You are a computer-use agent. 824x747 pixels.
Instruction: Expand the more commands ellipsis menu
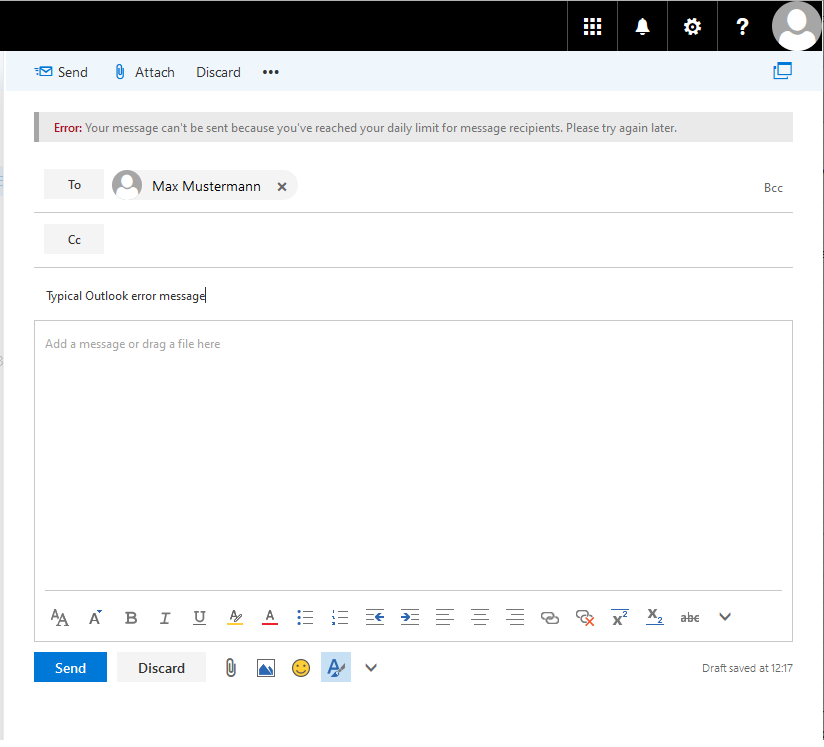[270, 71]
